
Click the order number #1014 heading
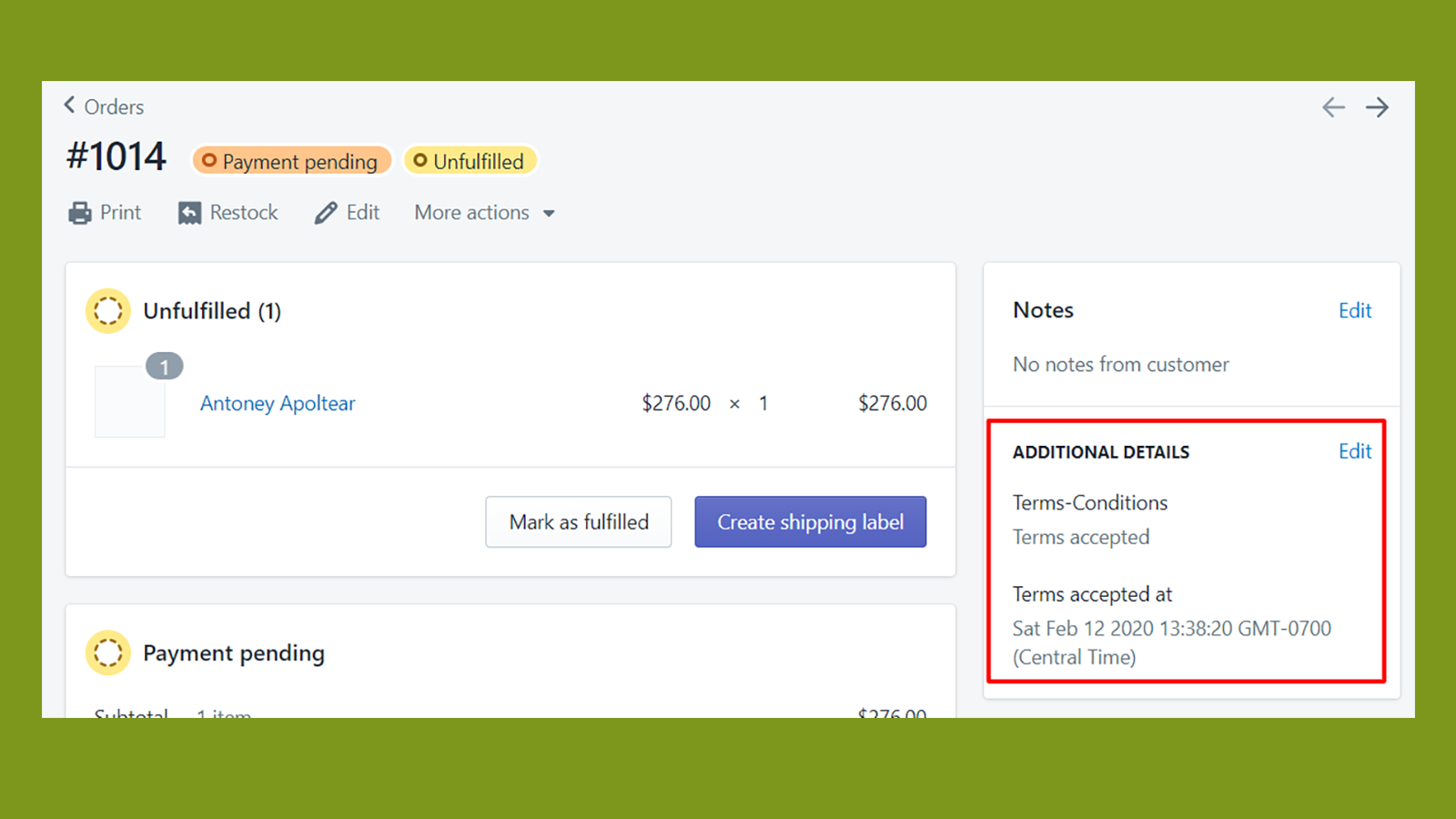click(116, 157)
